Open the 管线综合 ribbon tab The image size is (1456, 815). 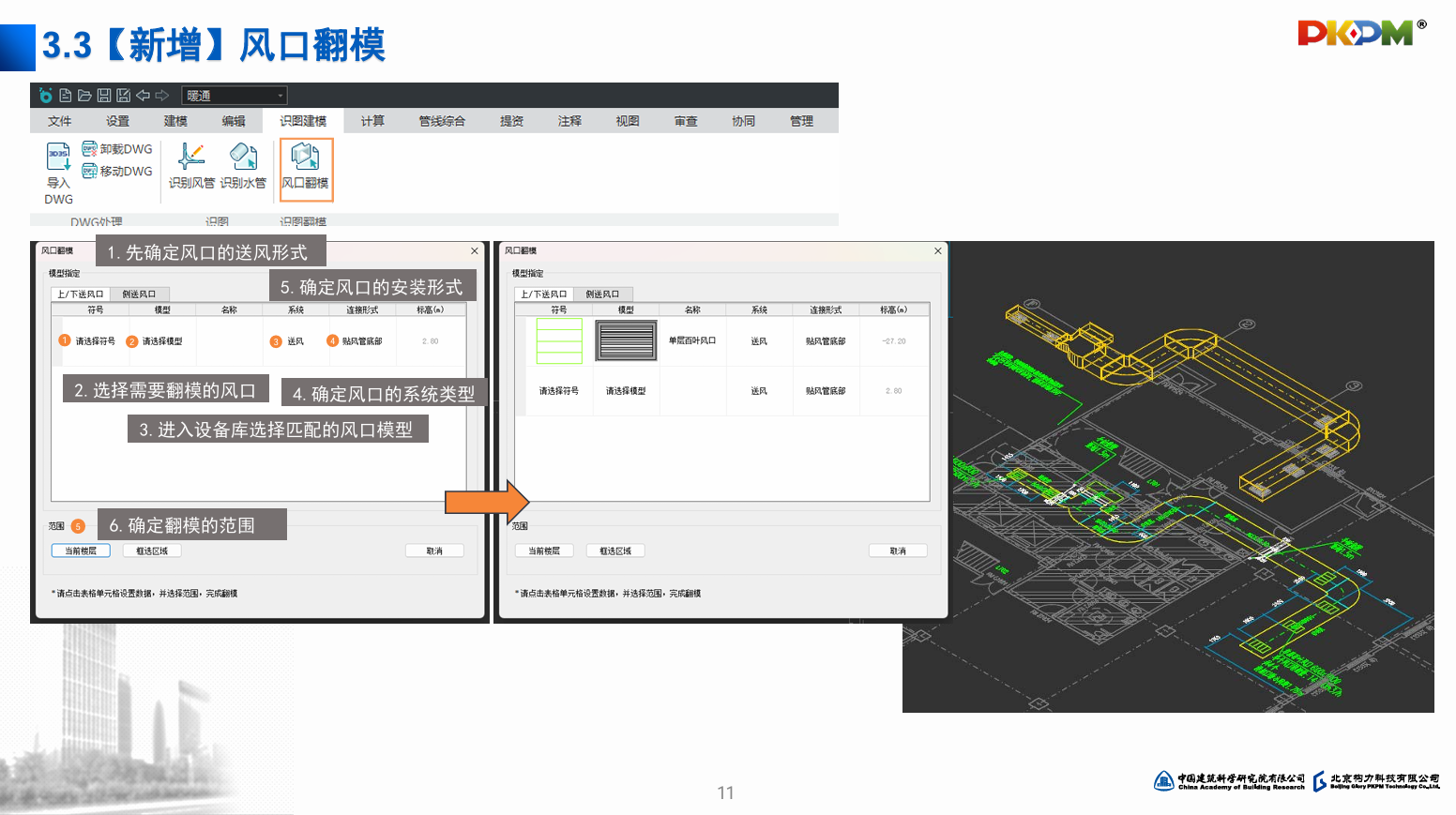[442, 121]
